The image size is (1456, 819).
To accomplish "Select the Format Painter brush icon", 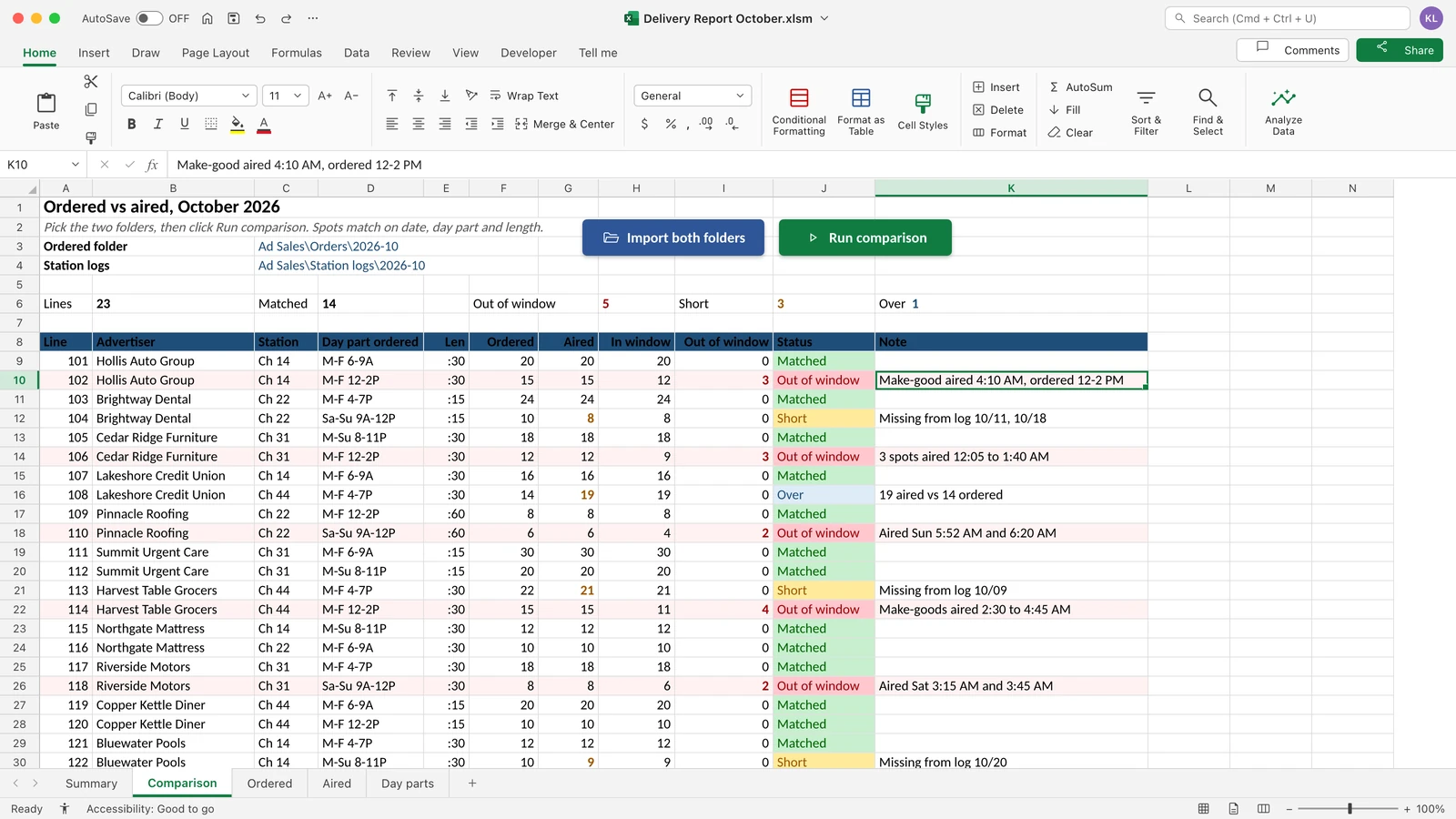I will 91,137.
